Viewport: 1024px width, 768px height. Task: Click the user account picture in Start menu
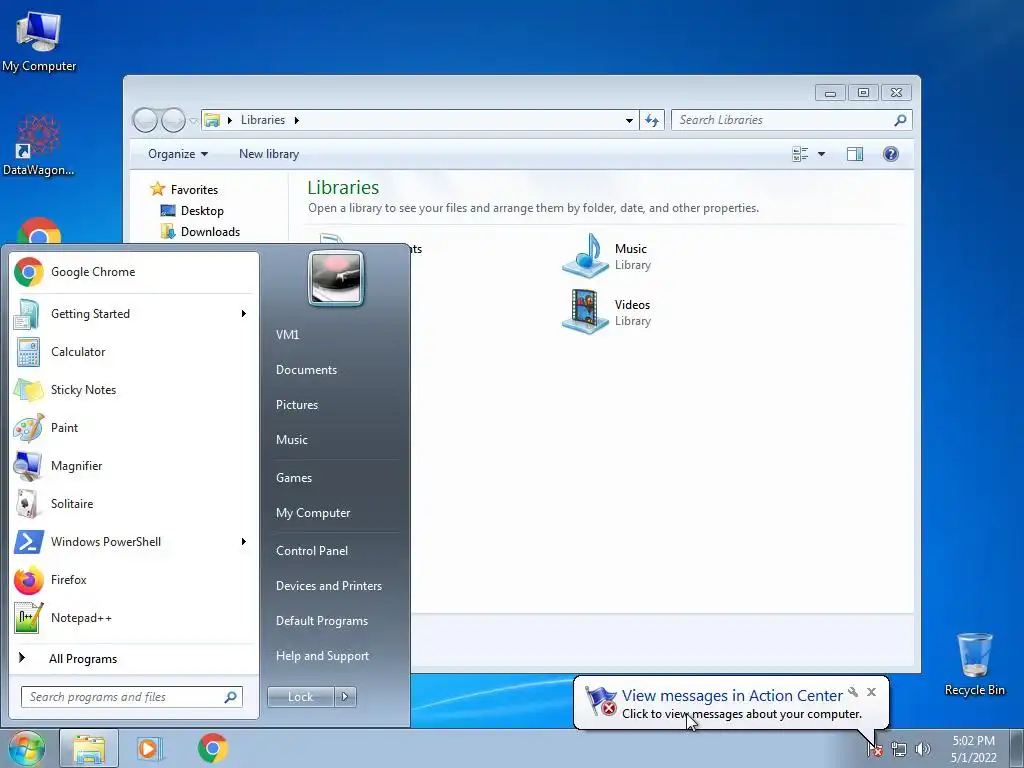(x=336, y=278)
